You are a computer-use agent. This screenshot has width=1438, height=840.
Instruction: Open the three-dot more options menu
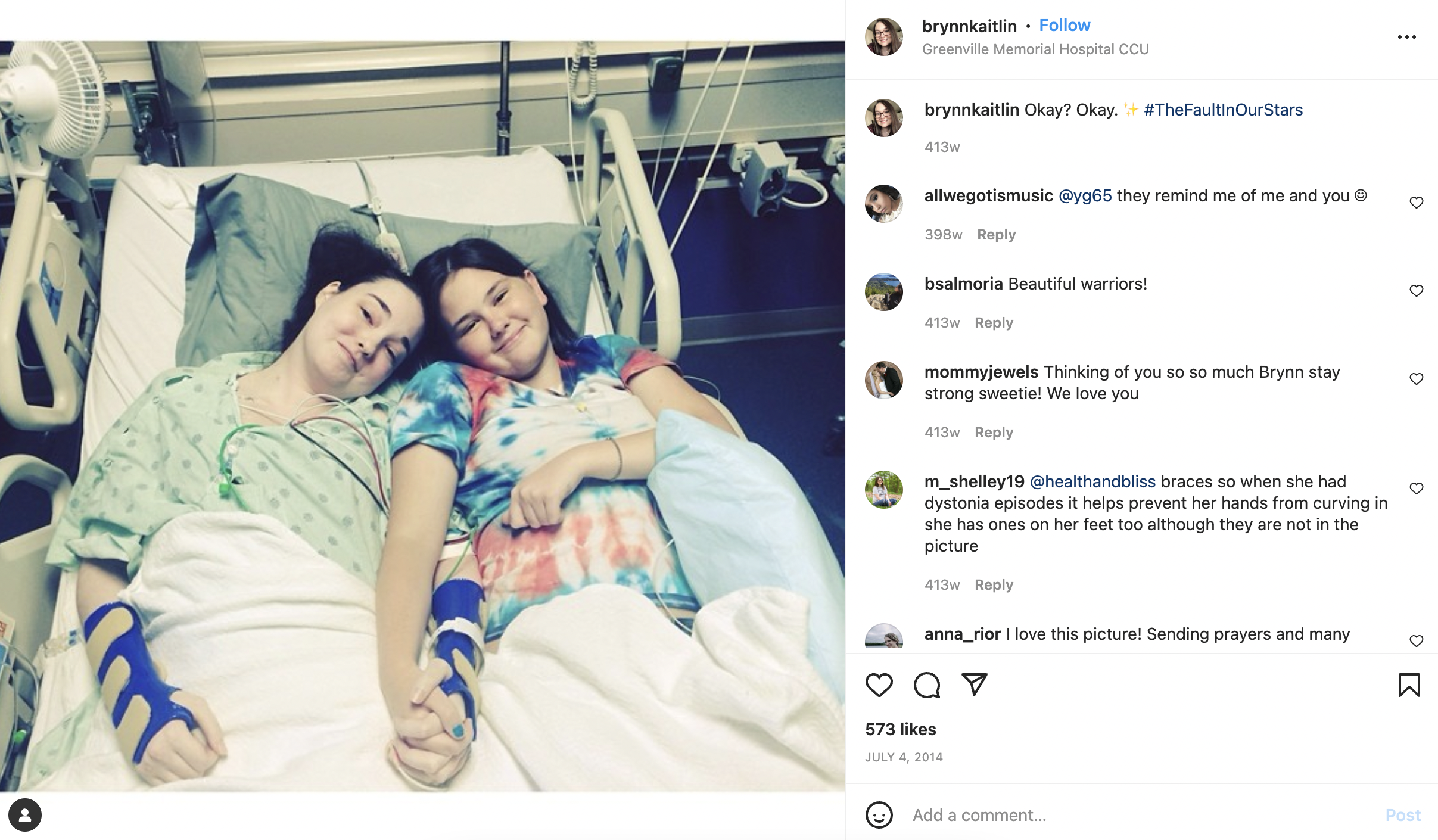(x=1406, y=37)
